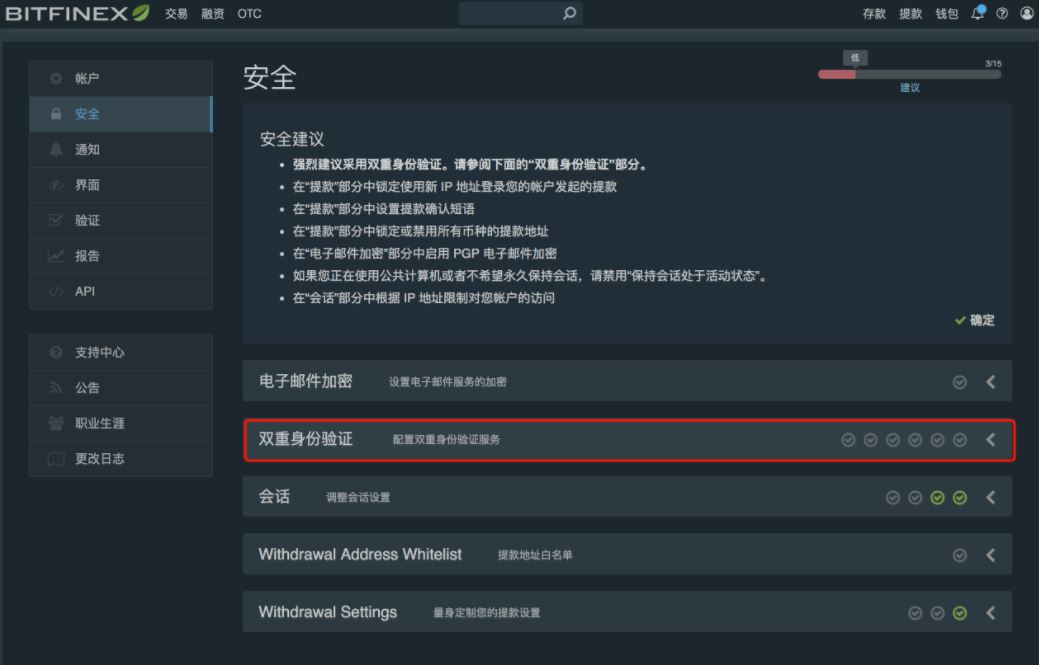Open 更改日志 link
The width and height of the screenshot is (1039, 665).
(x=121, y=458)
